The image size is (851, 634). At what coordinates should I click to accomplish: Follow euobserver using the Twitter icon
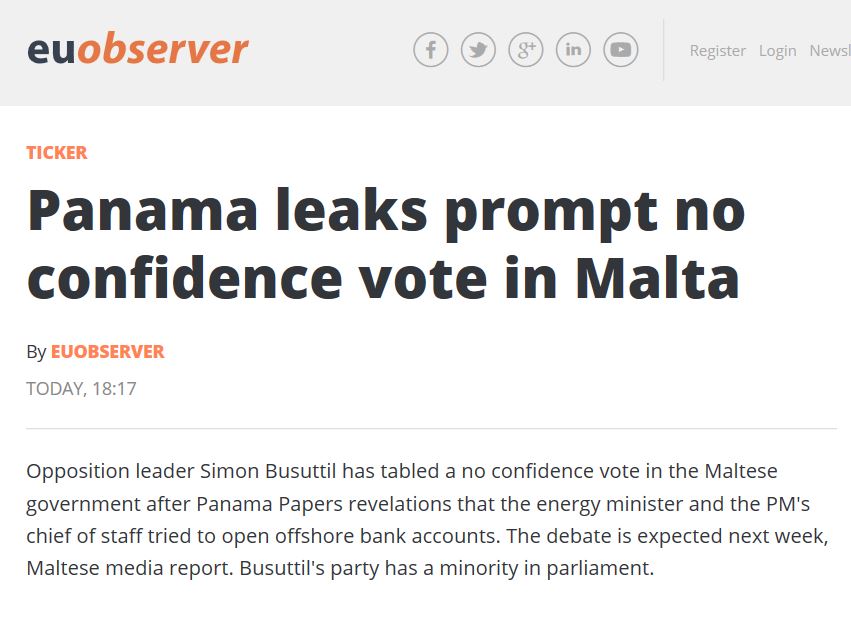(478, 49)
